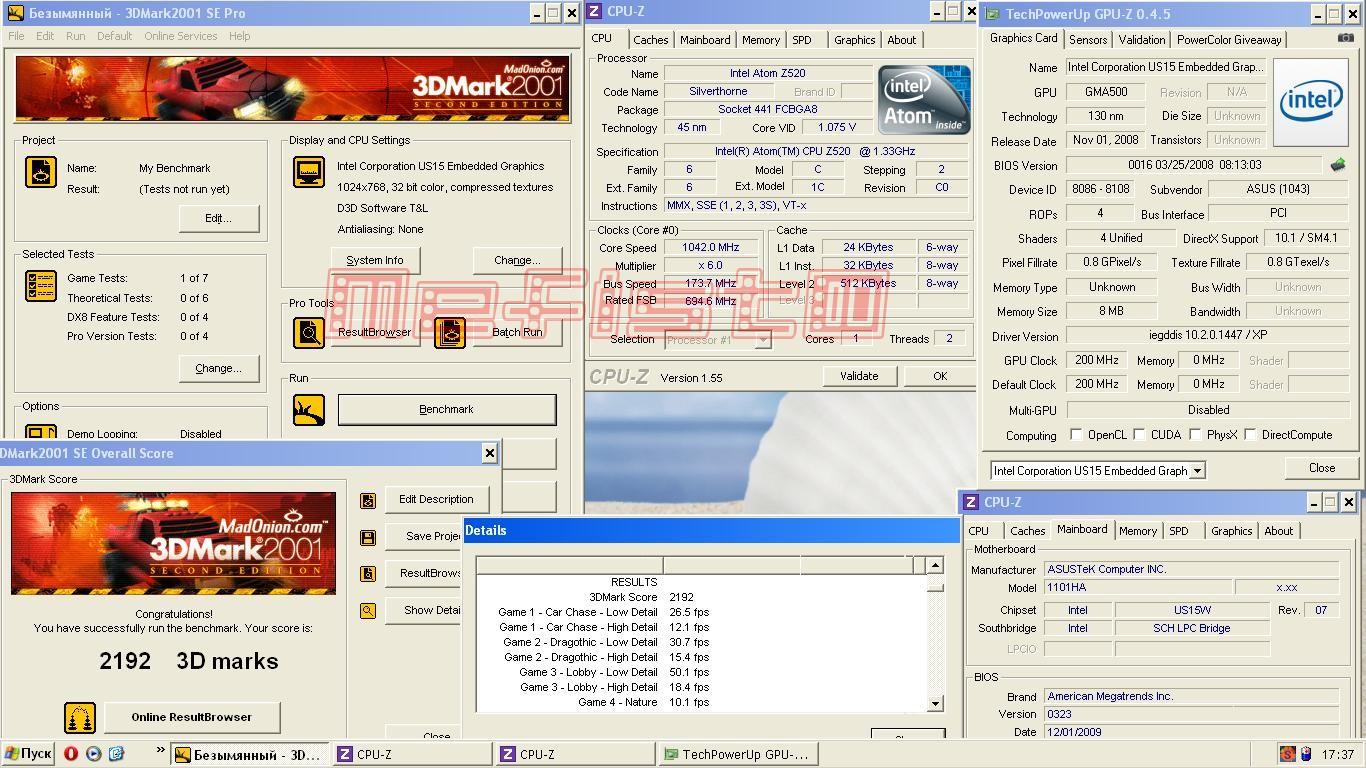Switch to the SPD tab in the lower CPU-Z window
The image size is (1366, 768).
pyautogui.click(x=1179, y=531)
